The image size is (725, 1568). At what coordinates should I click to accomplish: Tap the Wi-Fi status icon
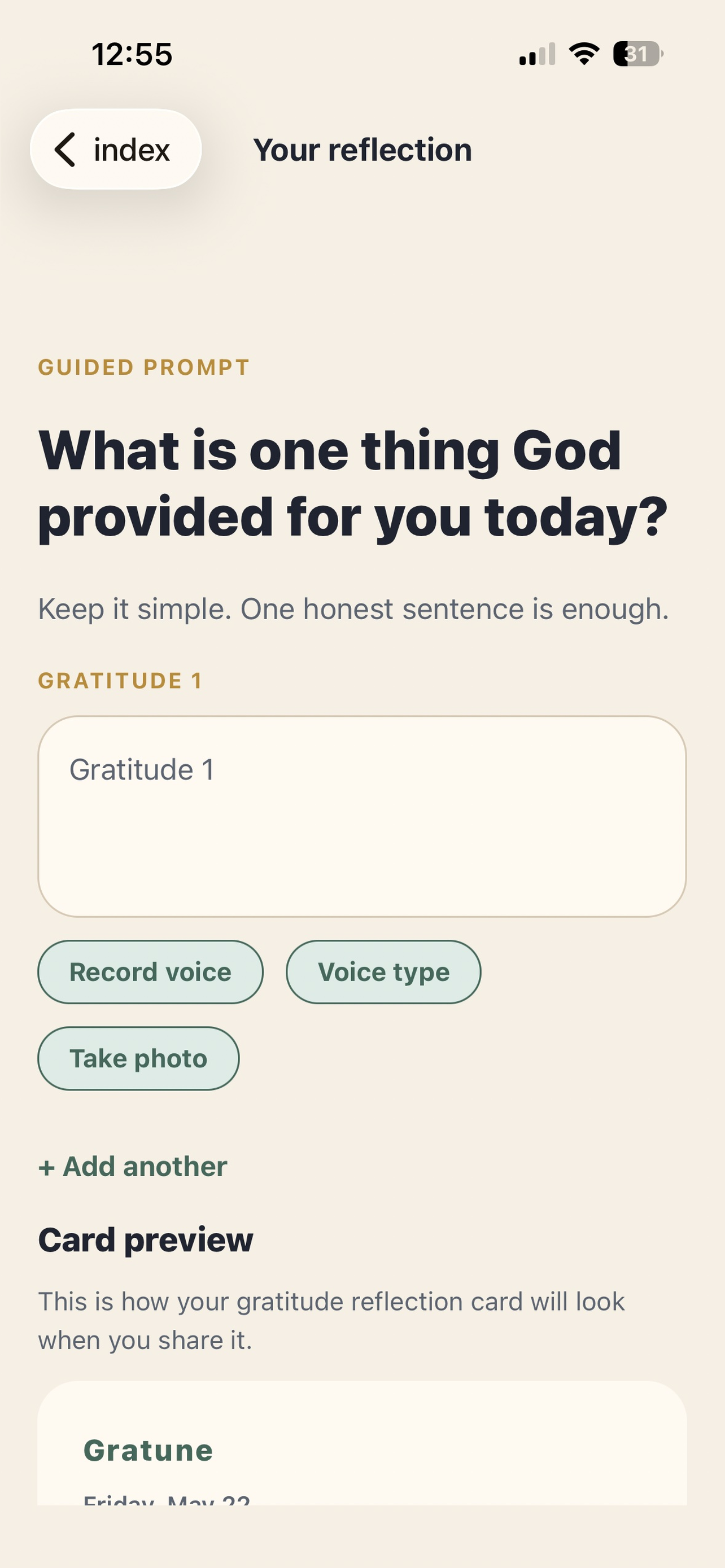[584, 54]
